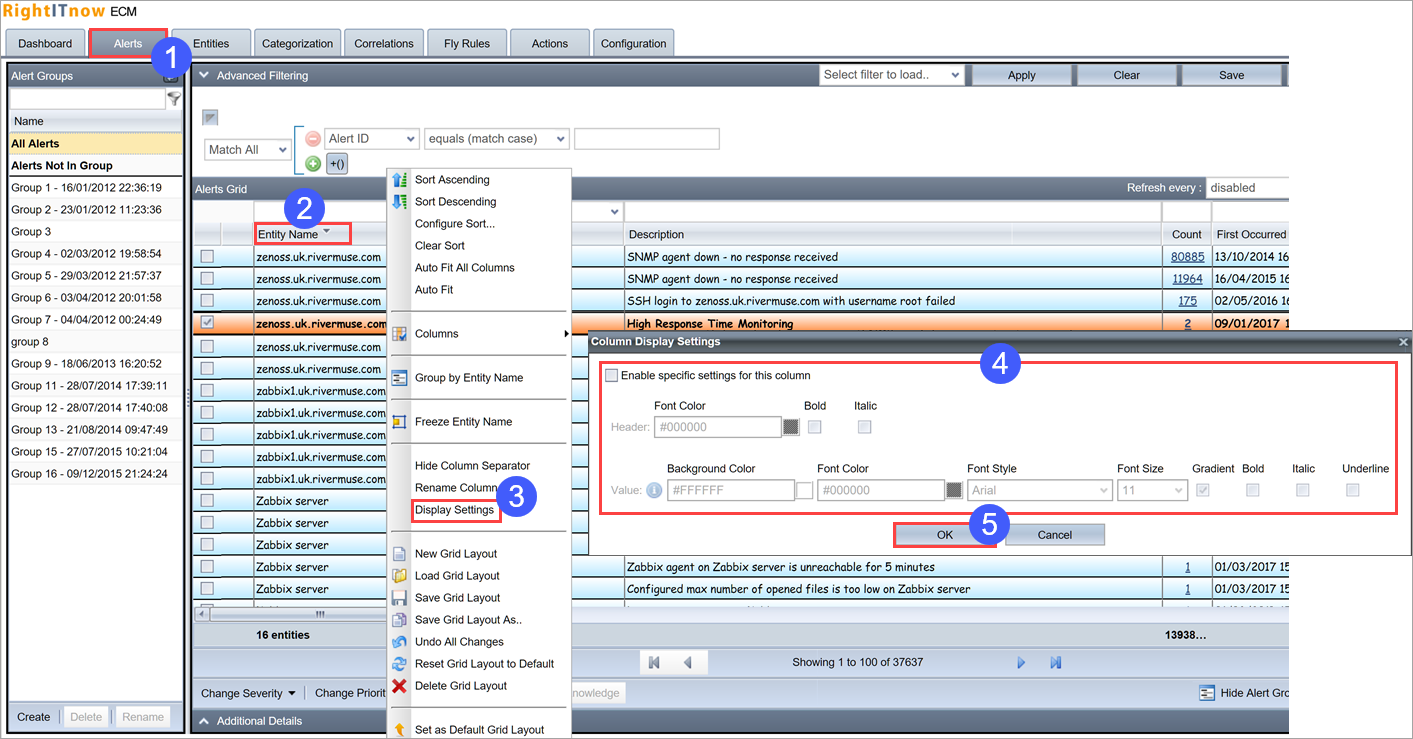
Task: Click the green plus add-condition icon
Action: coord(313,163)
